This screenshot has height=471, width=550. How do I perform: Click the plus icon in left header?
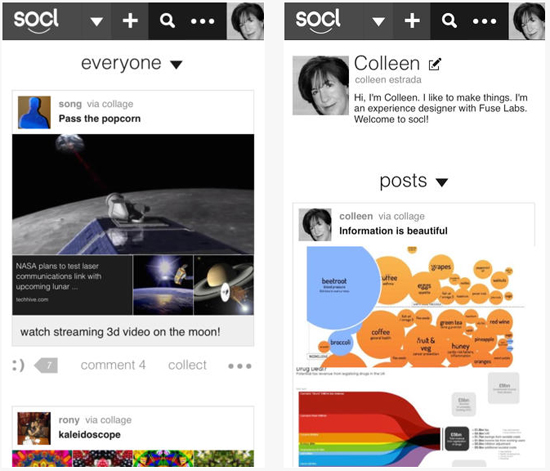(130, 21)
